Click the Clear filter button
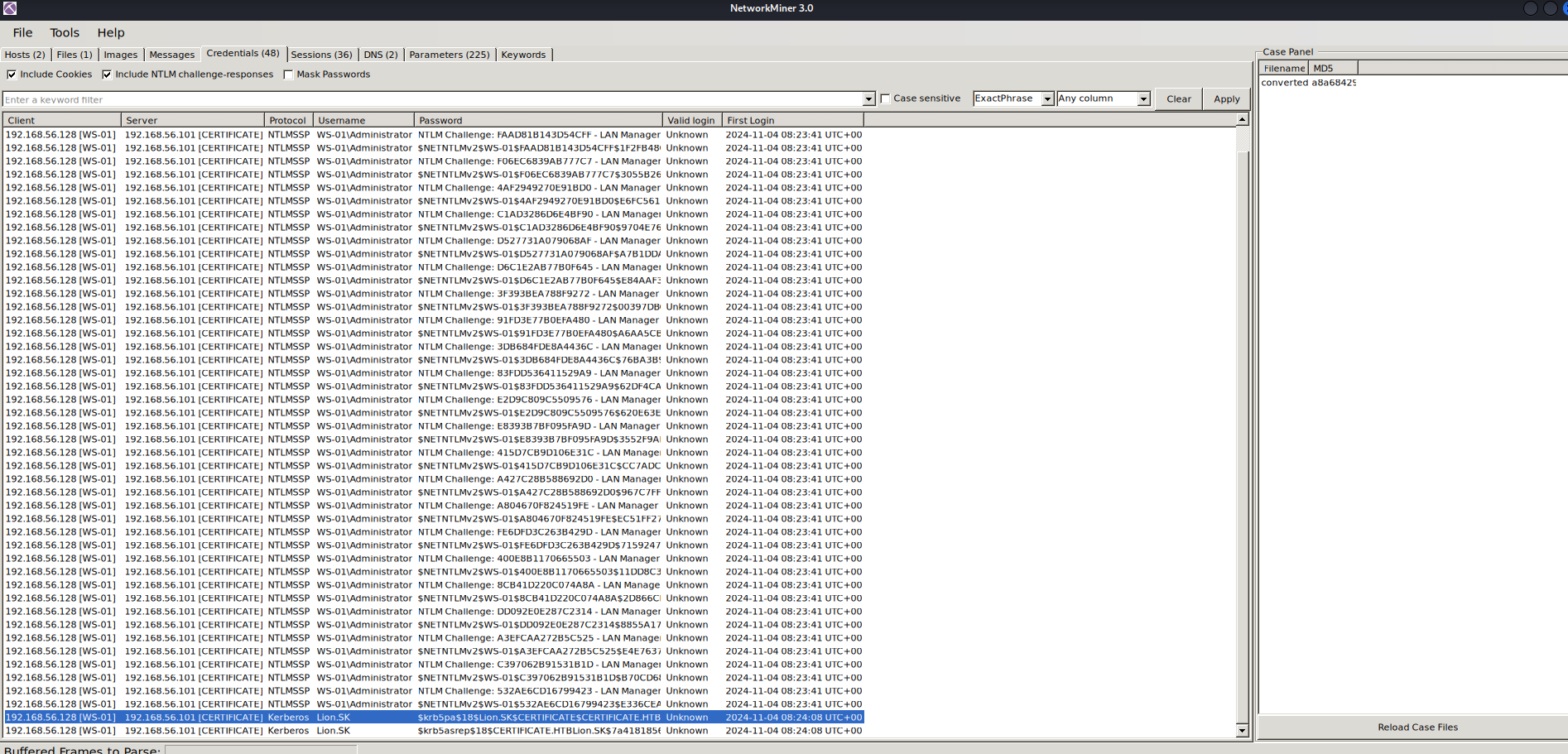Image resolution: width=1568 pixels, height=754 pixels. point(1178,99)
